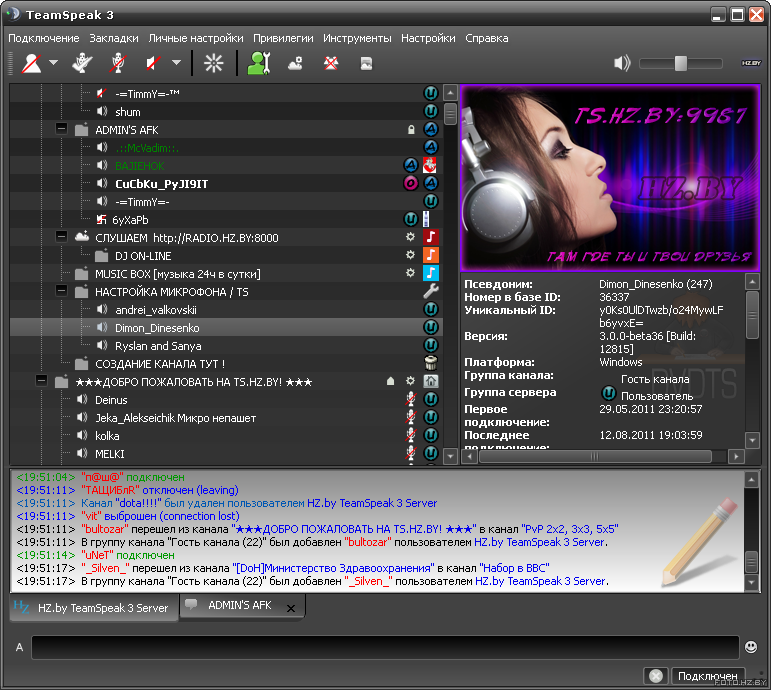Click muted speaker icon beside -=TimmY=-™
771x690 pixels.
pos(102,93)
